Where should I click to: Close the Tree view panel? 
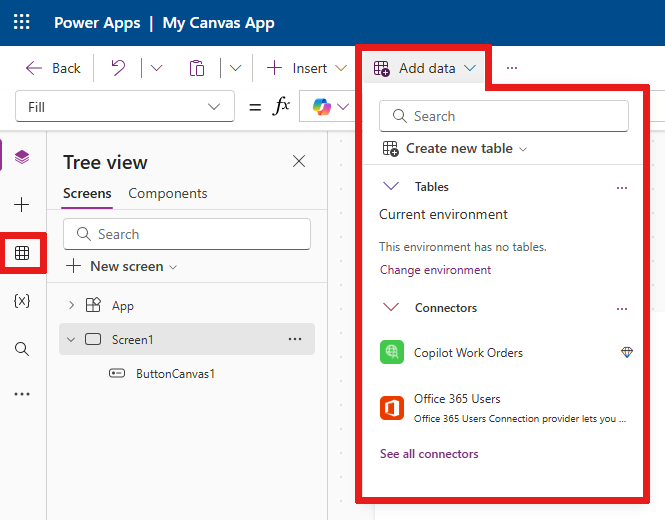click(x=299, y=161)
